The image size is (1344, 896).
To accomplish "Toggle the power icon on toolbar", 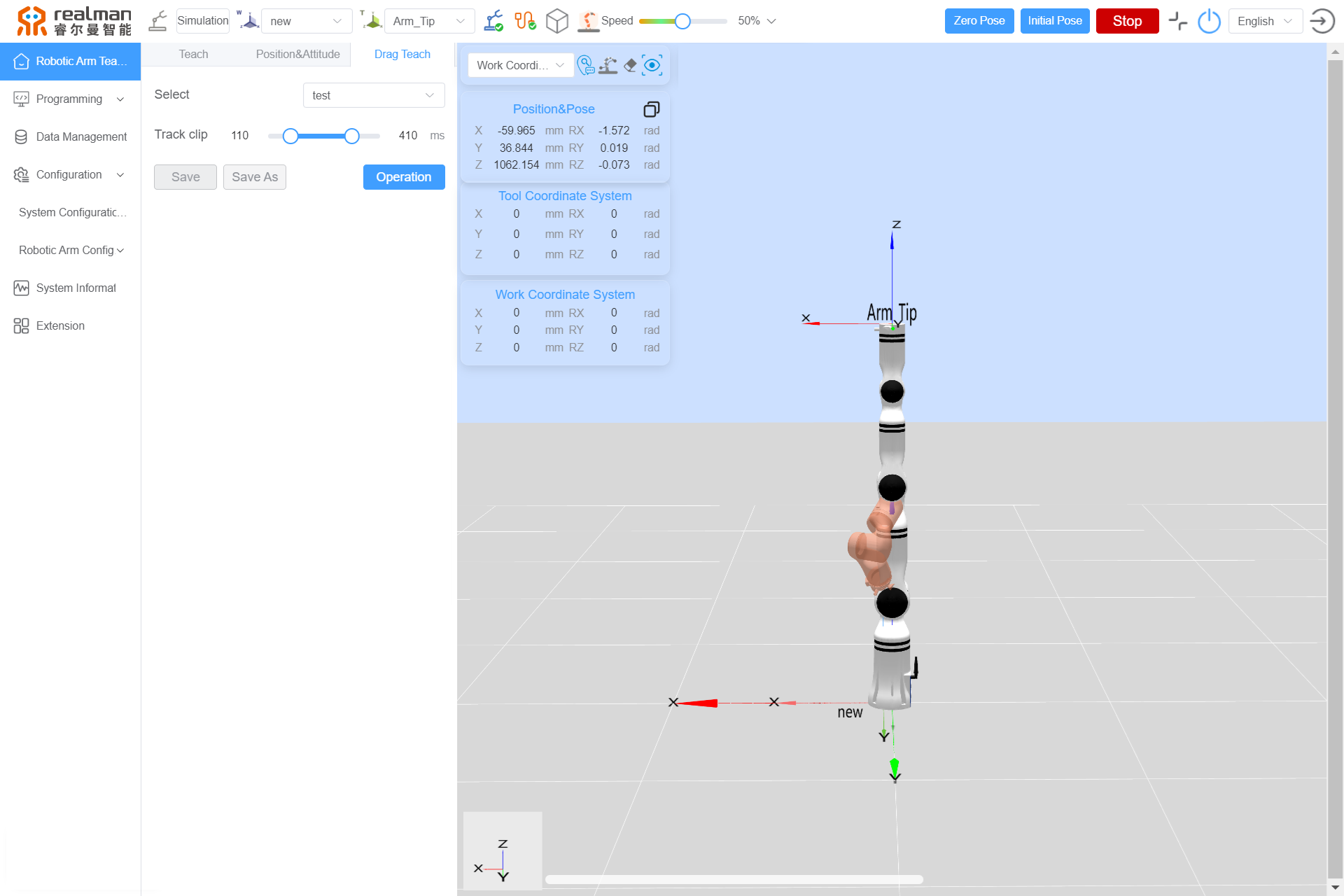I will pyautogui.click(x=1209, y=21).
